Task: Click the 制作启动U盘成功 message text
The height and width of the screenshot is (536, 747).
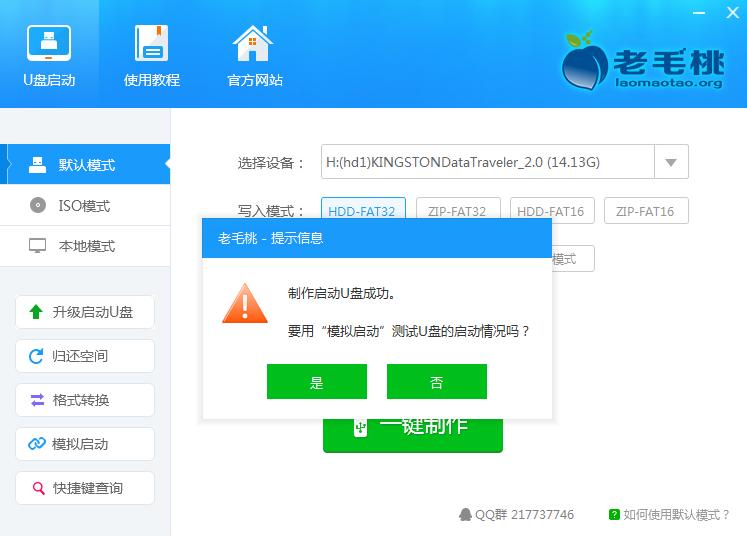Action: coord(342,293)
